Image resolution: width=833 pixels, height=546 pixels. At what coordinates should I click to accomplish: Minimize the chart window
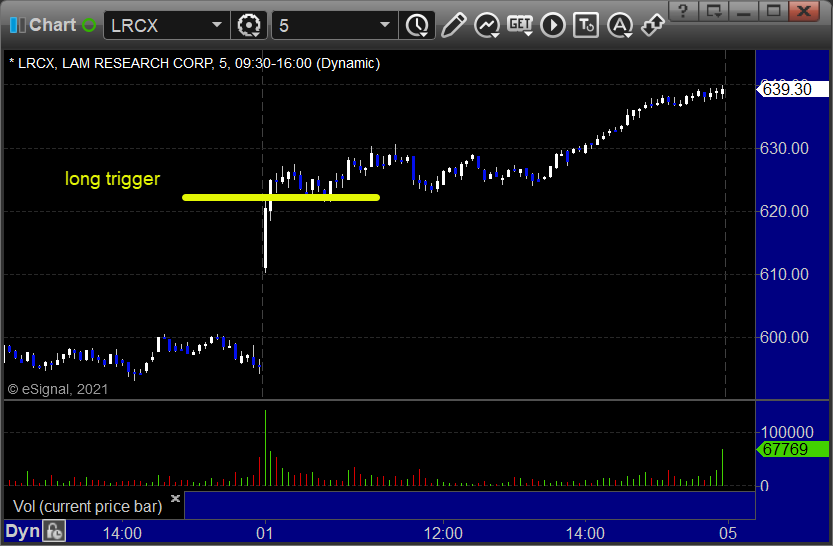(x=743, y=11)
